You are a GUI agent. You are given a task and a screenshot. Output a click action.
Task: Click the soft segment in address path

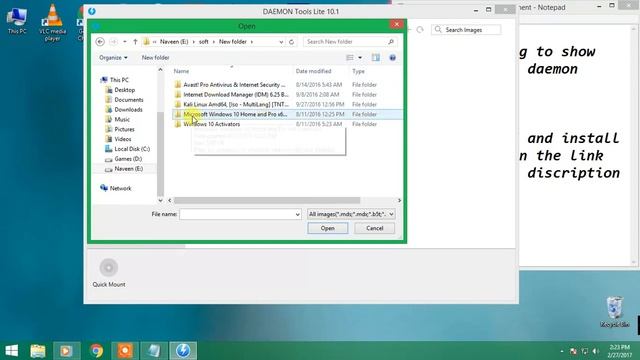point(204,42)
